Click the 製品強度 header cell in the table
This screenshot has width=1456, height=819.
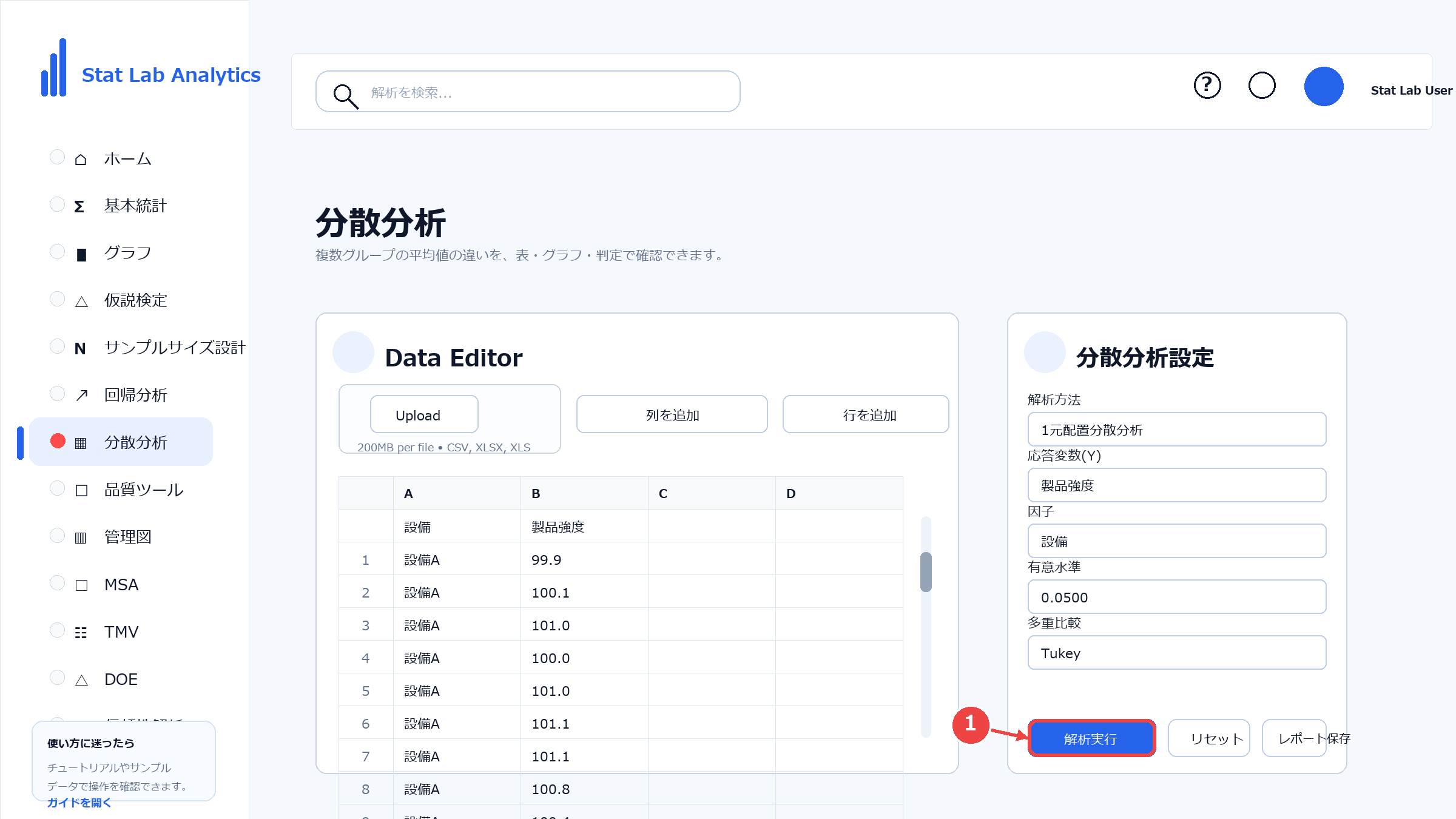(x=584, y=527)
